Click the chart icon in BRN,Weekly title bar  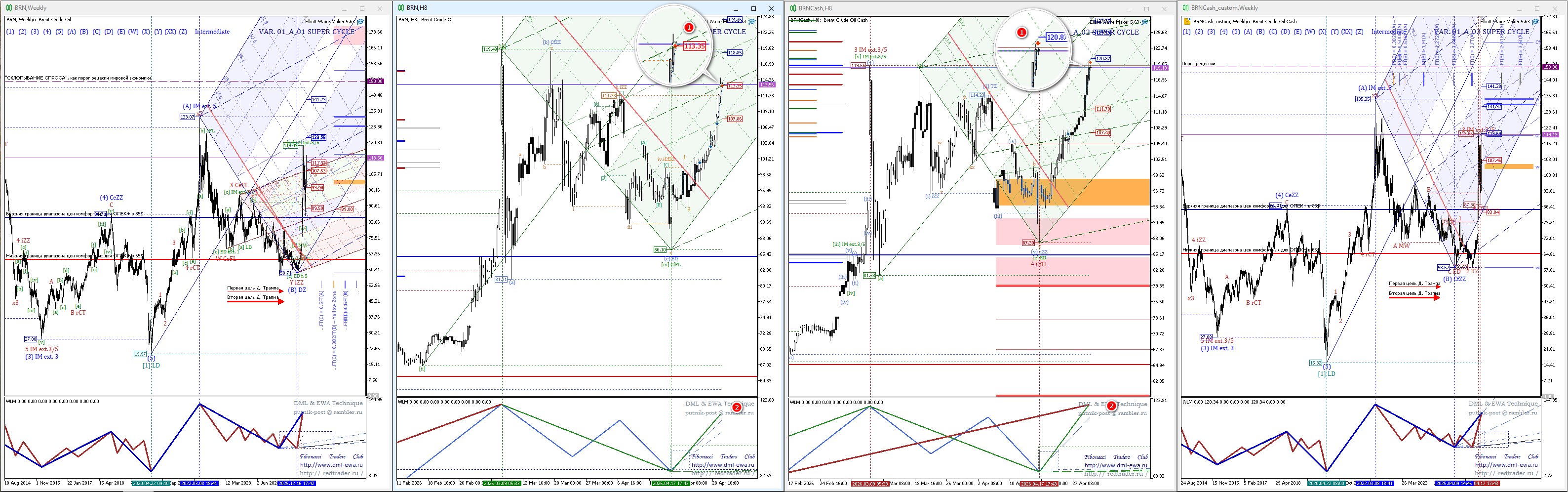click(8, 8)
